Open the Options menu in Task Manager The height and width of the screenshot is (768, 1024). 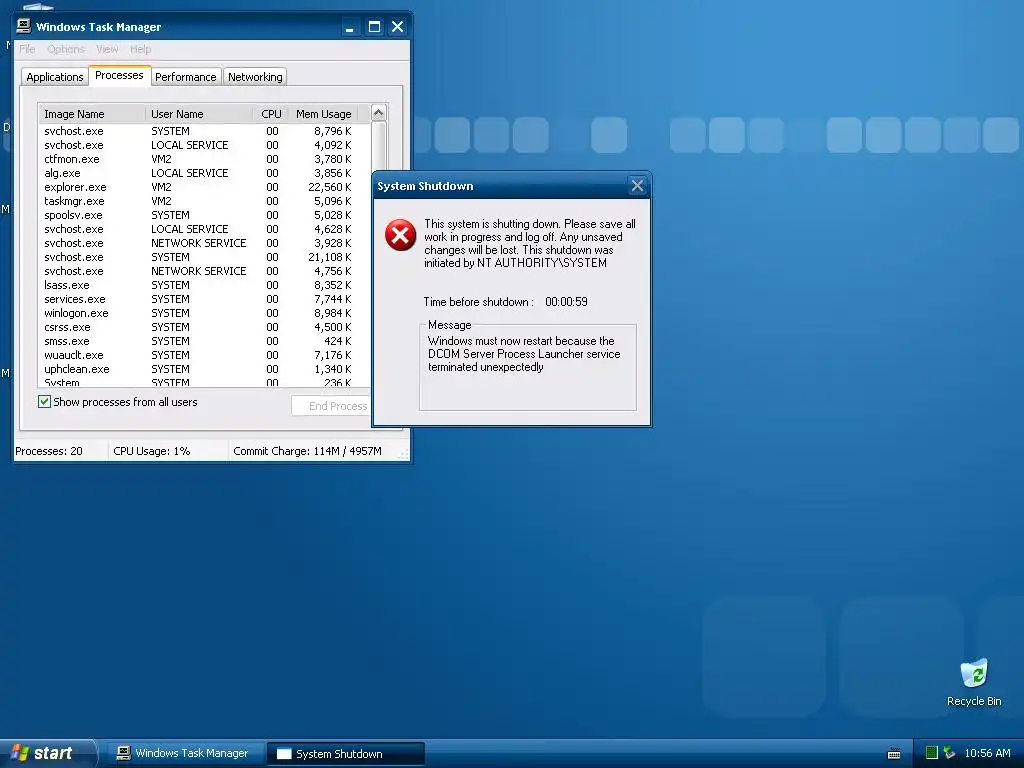tap(65, 49)
